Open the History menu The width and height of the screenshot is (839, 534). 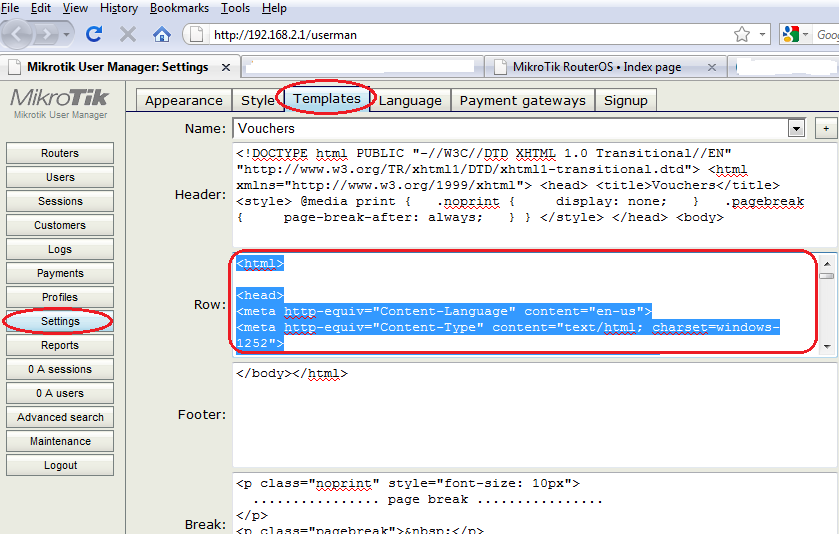(x=119, y=8)
